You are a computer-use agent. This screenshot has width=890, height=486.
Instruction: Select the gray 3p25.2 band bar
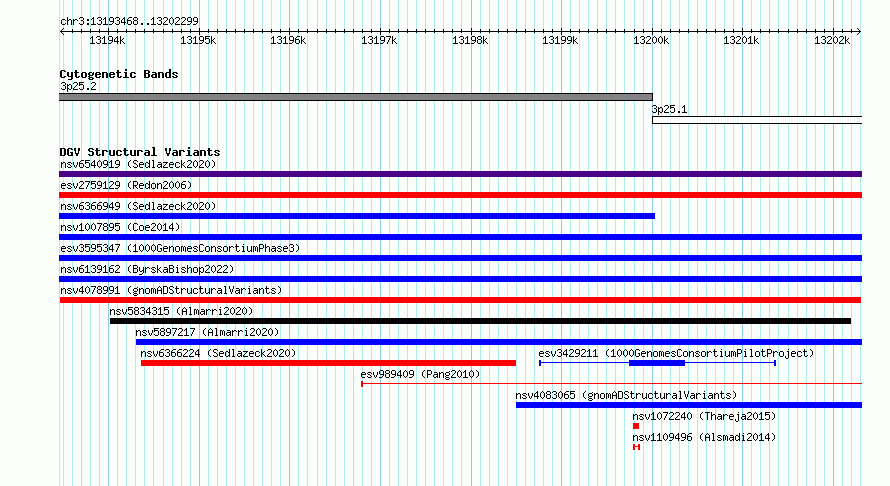[x=356, y=97]
